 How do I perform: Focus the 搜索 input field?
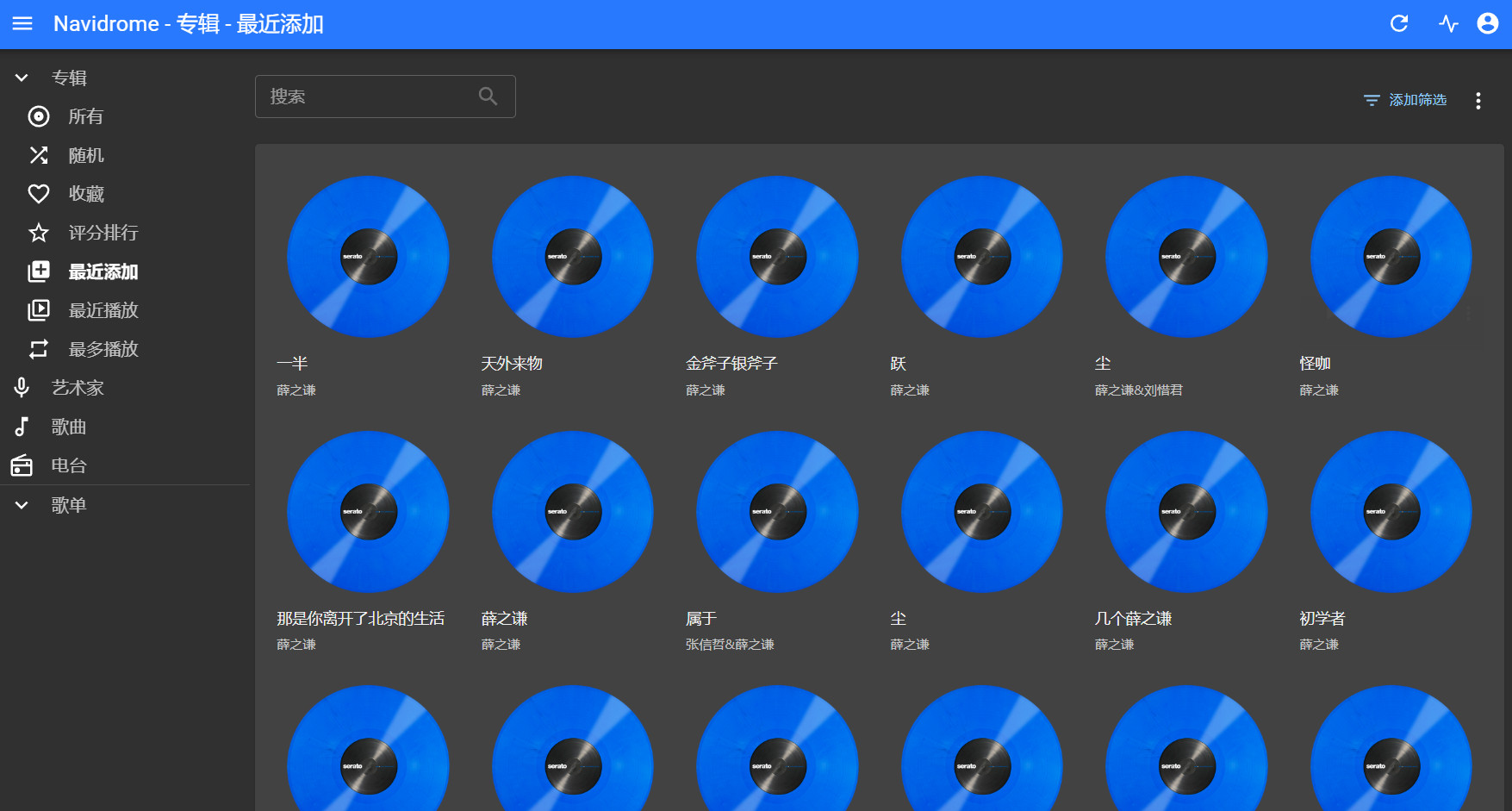pyautogui.click(x=385, y=97)
